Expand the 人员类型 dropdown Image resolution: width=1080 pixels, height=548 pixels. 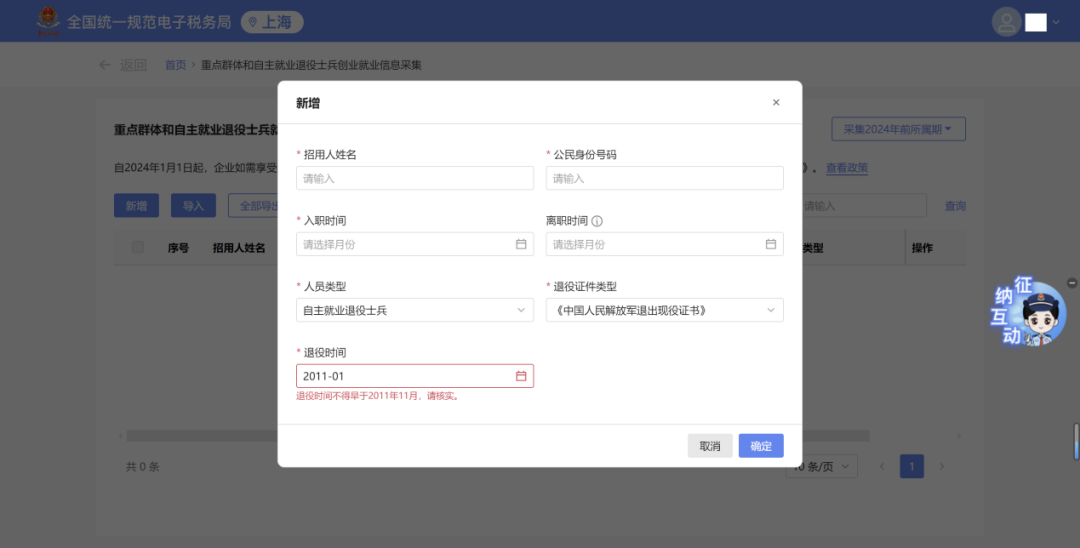(415, 311)
